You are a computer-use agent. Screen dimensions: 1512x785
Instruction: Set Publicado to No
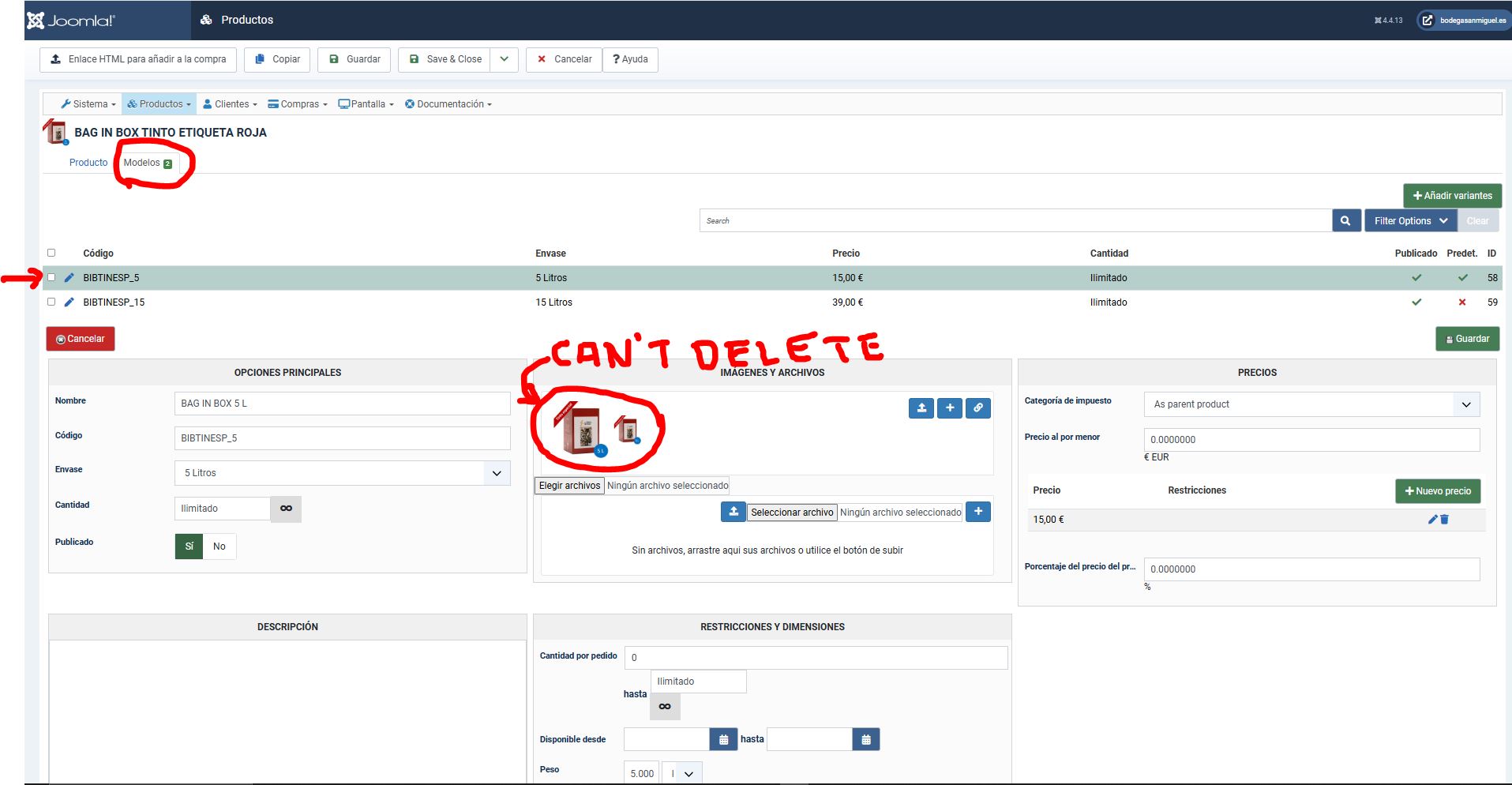click(219, 546)
